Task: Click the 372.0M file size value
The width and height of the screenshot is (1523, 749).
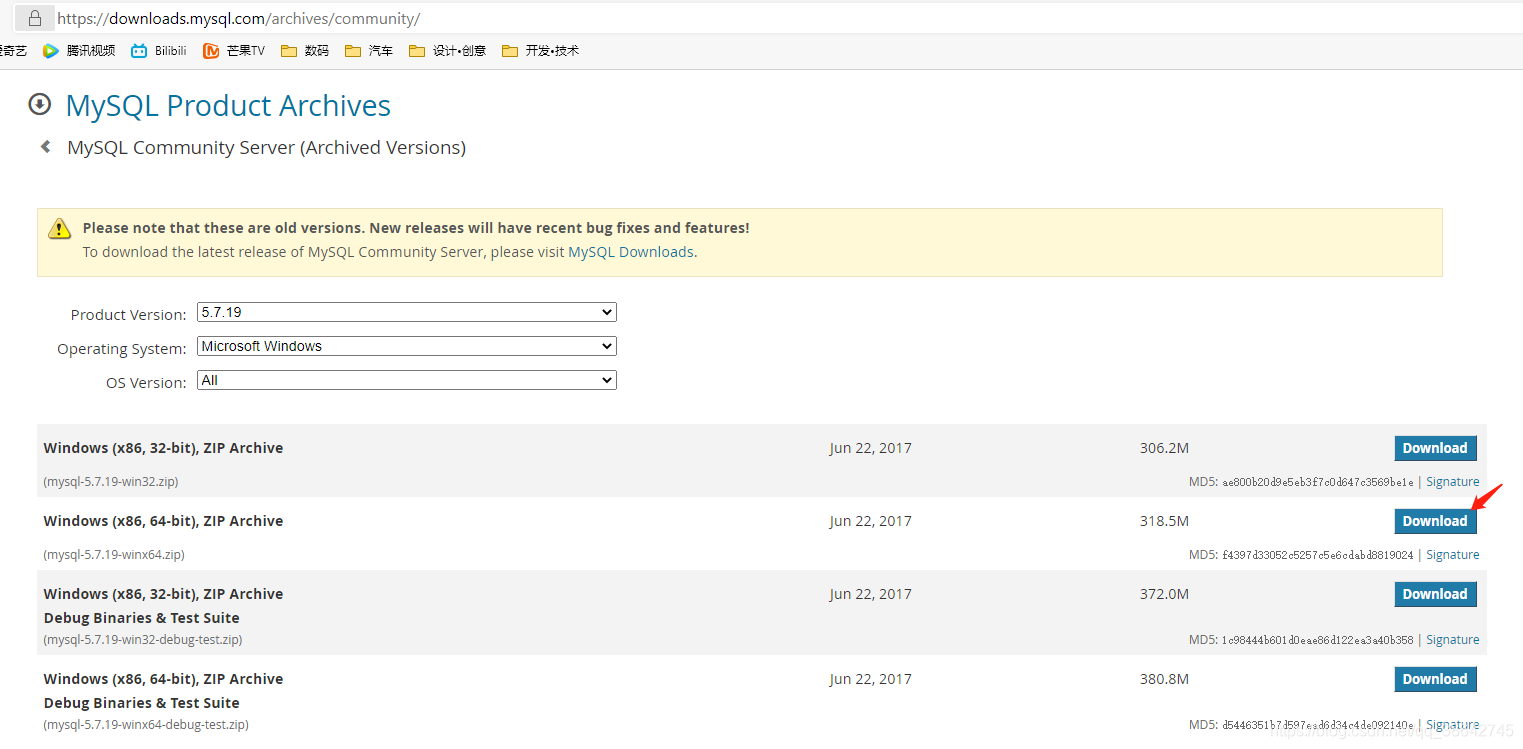Action: (1164, 594)
